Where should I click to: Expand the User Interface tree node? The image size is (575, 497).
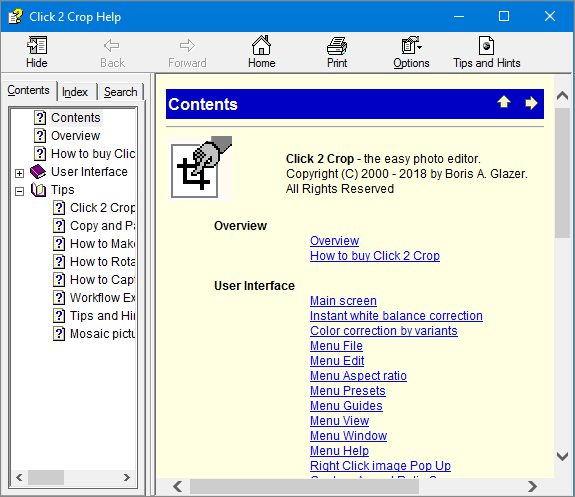(19, 173)
